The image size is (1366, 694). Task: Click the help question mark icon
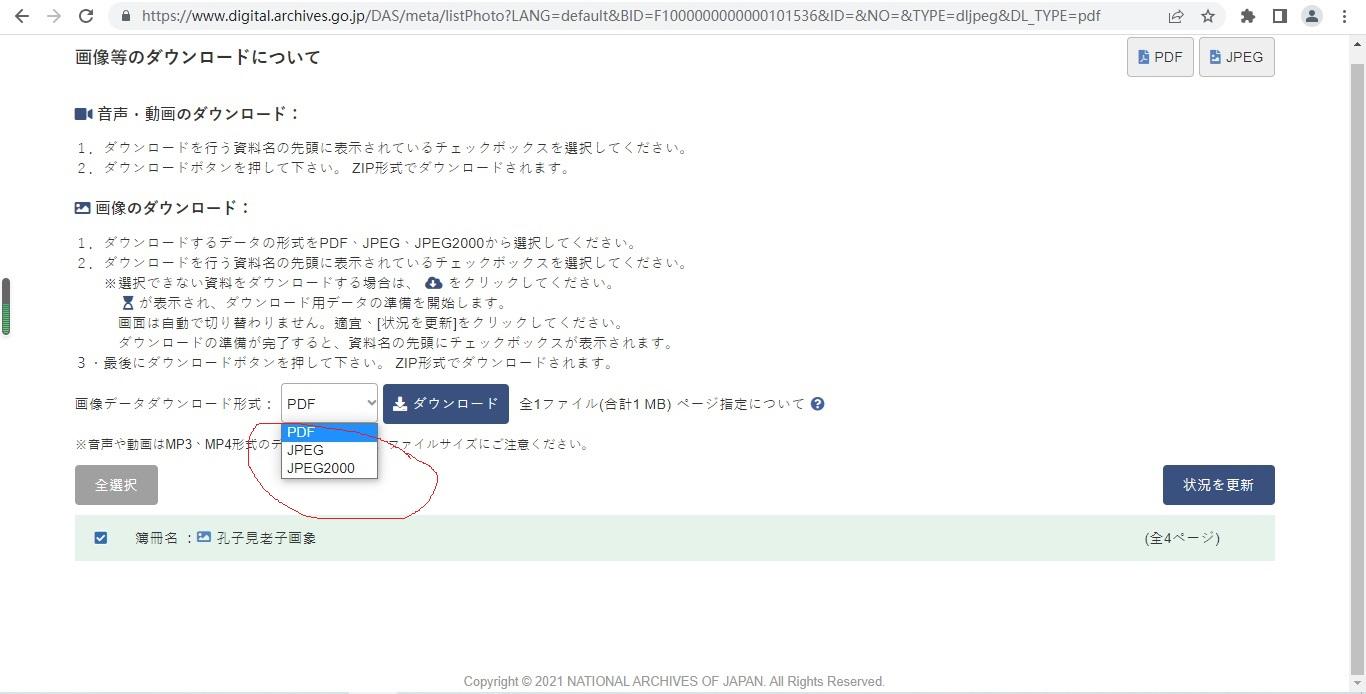coord(817,404)
